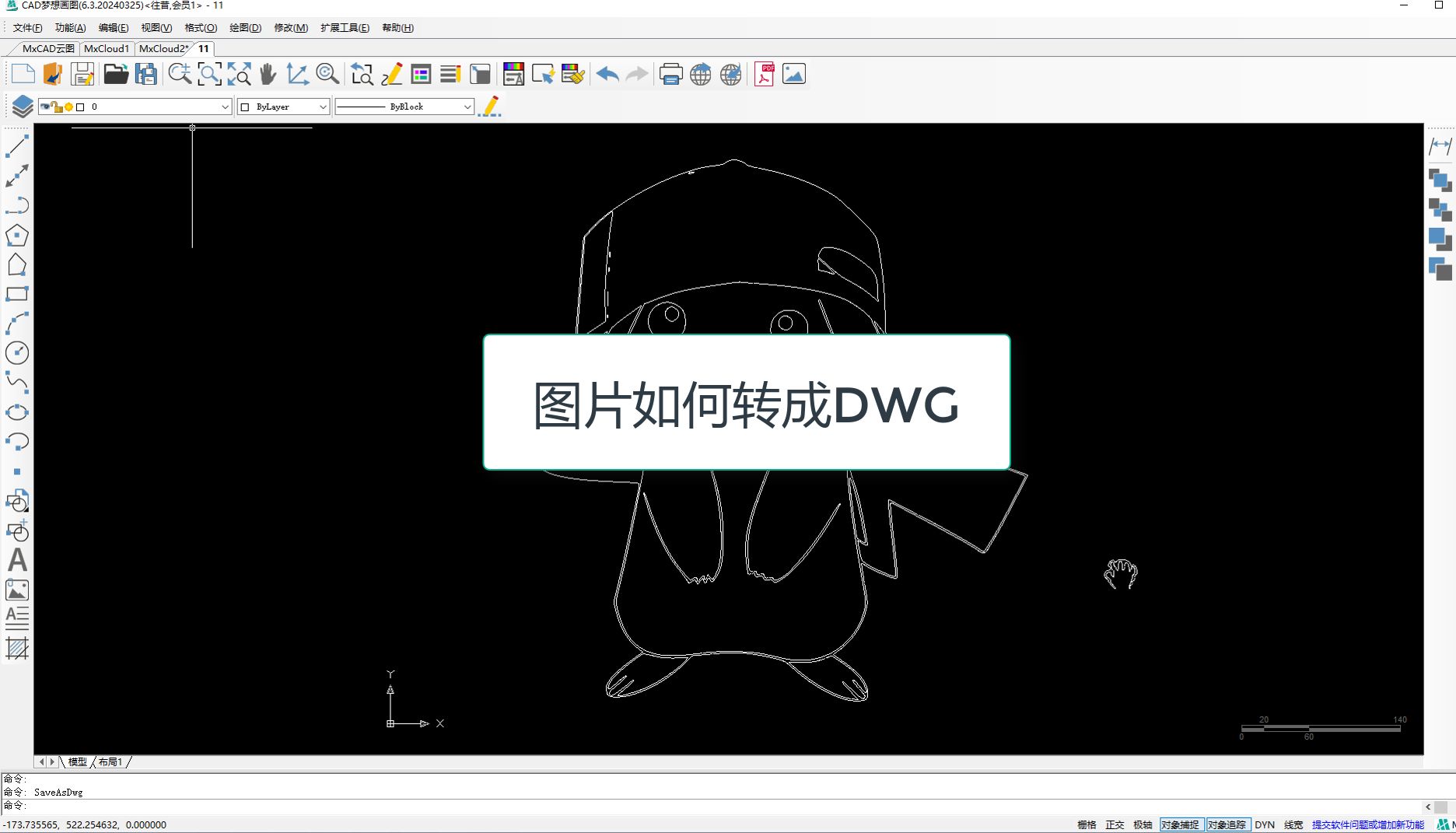Toggle 极轴 polar tracking
Screen dimensions: 1456x833
click(1143, 824)
